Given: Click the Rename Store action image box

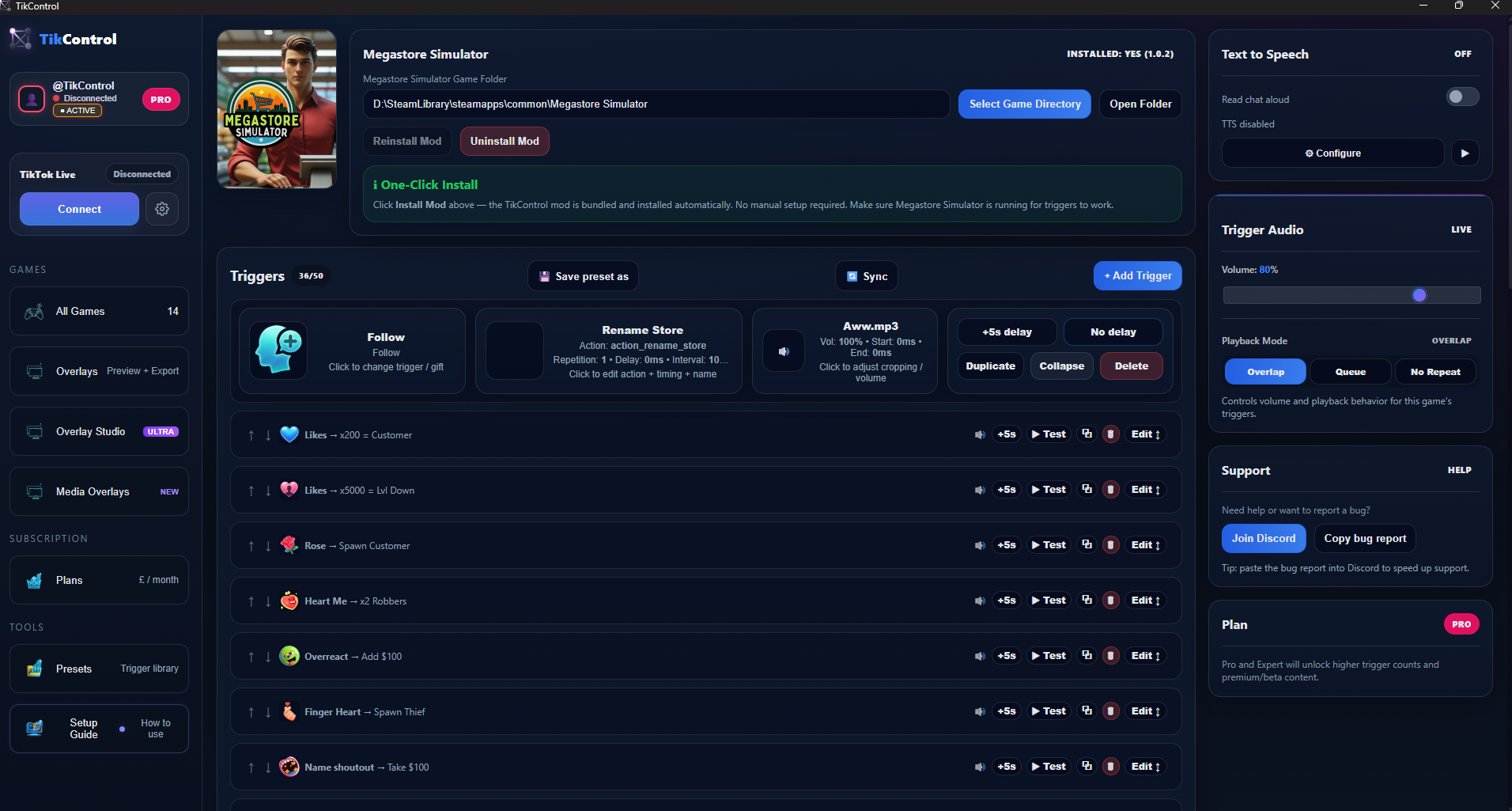Looking at the screenshot, I should 515,351.
